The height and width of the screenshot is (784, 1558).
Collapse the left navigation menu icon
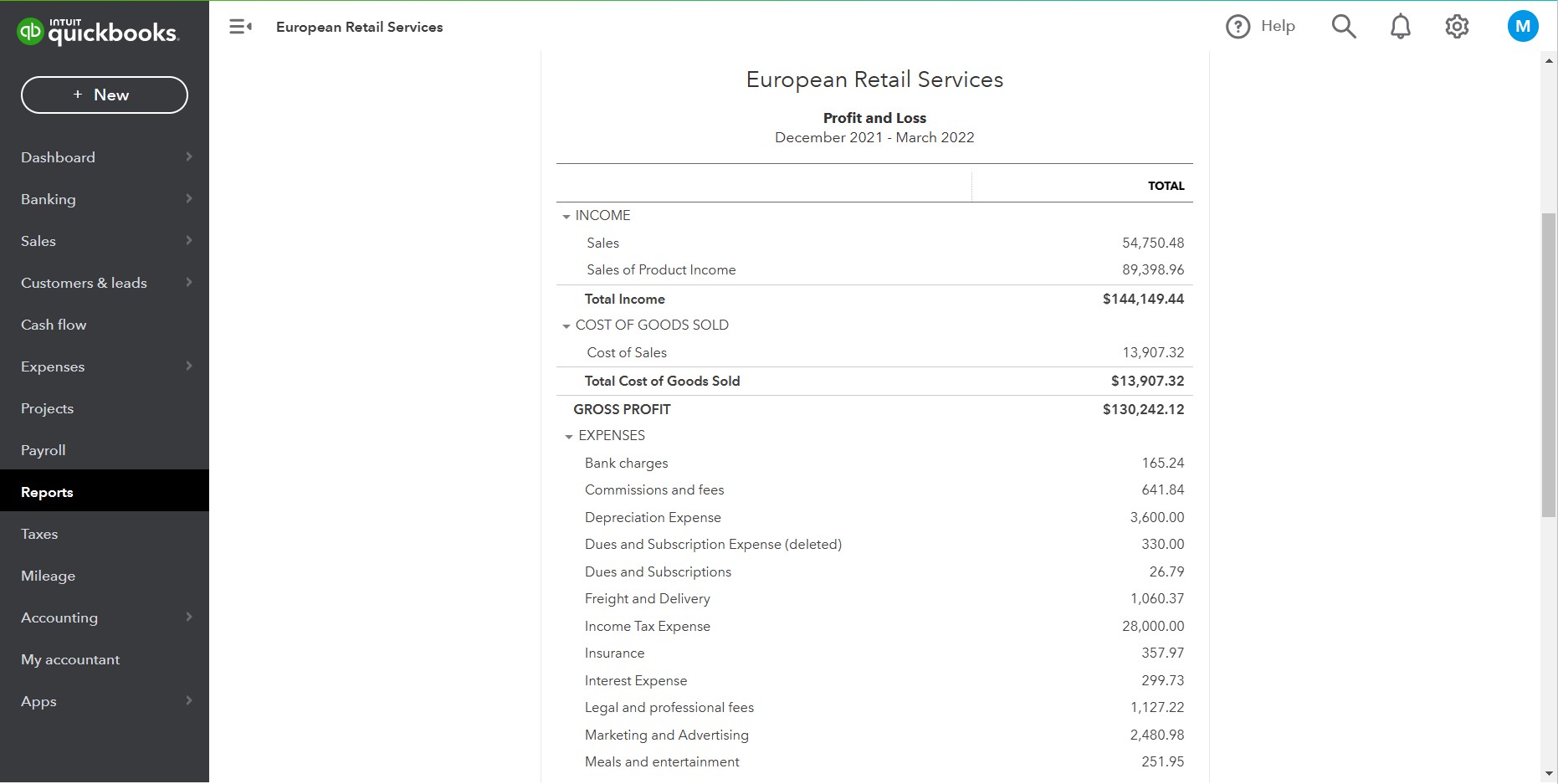[x=240, y=27]
